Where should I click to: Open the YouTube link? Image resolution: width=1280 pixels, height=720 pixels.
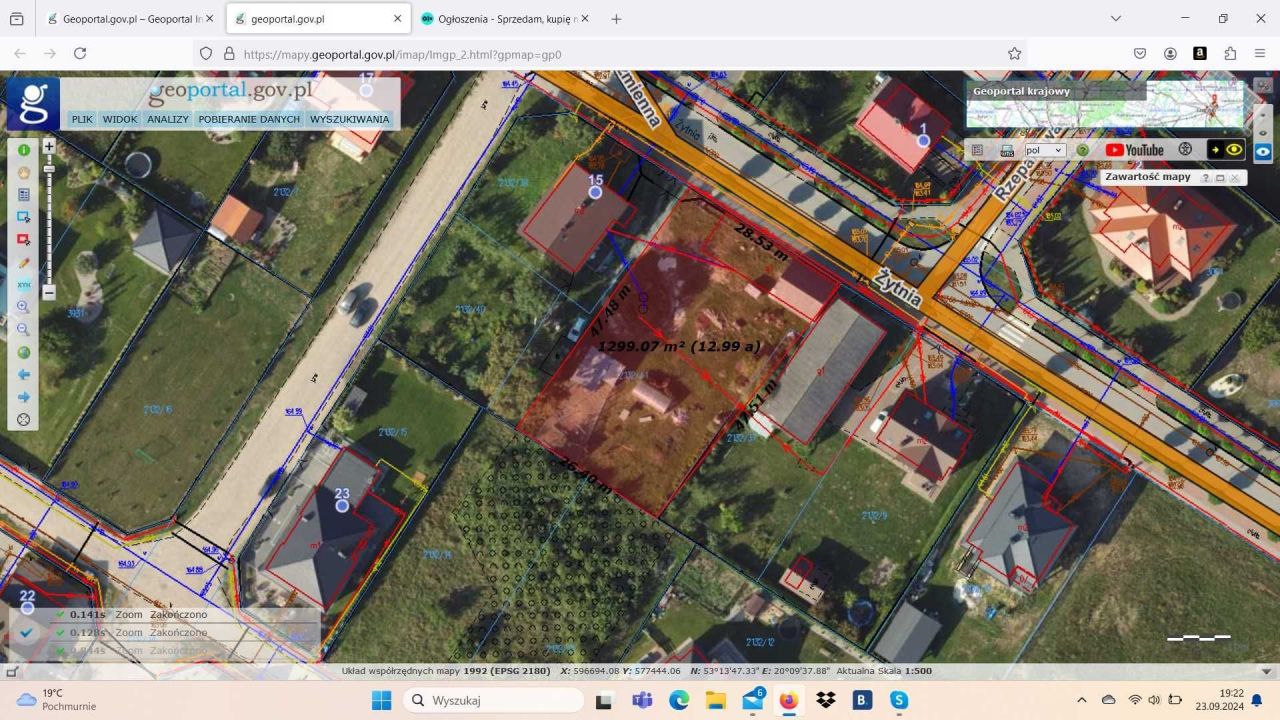pos(1135,150)
